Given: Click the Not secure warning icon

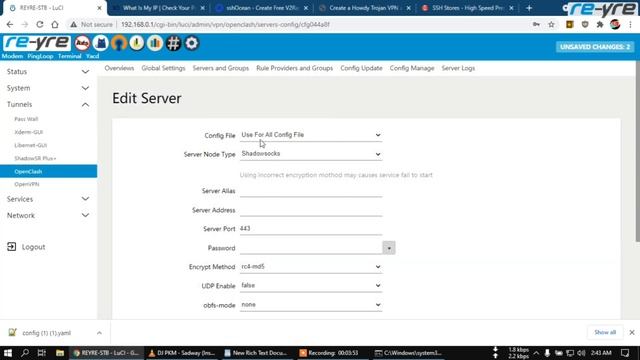Looking at the screenshot, I should (x=73, y=24).
